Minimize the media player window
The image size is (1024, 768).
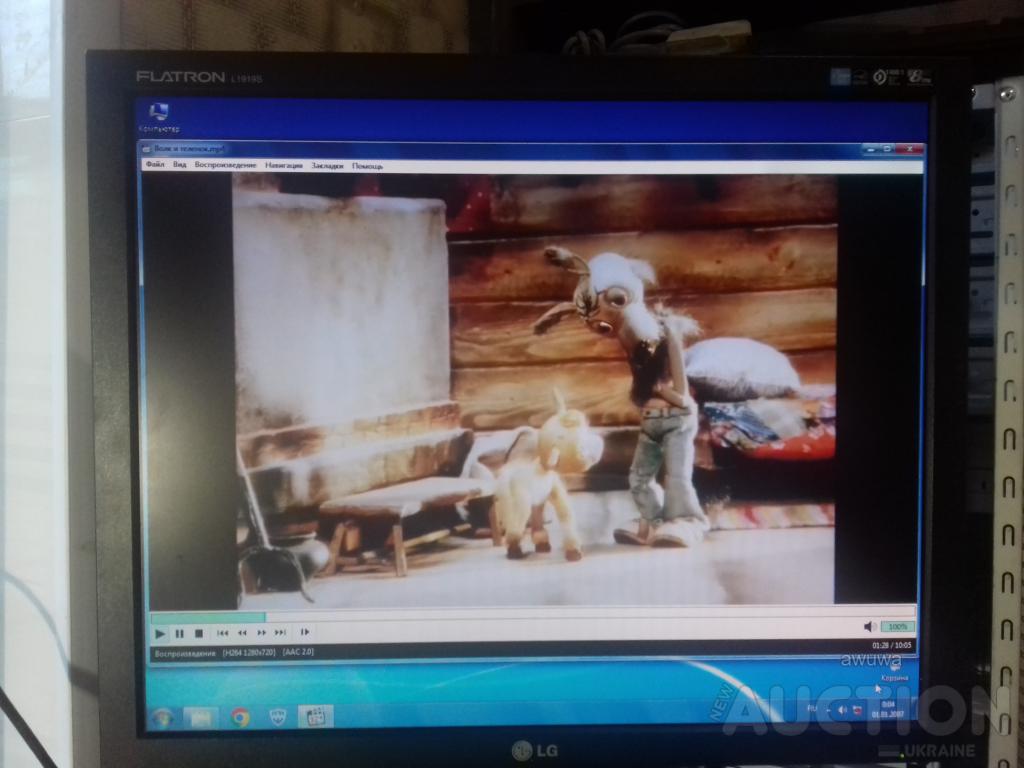tap(870, 150)
